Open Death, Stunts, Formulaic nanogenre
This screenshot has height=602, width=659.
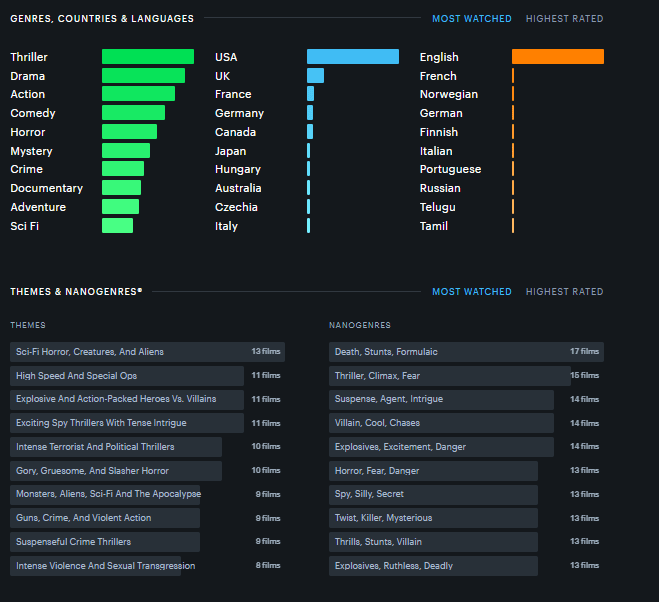(386, 352)
